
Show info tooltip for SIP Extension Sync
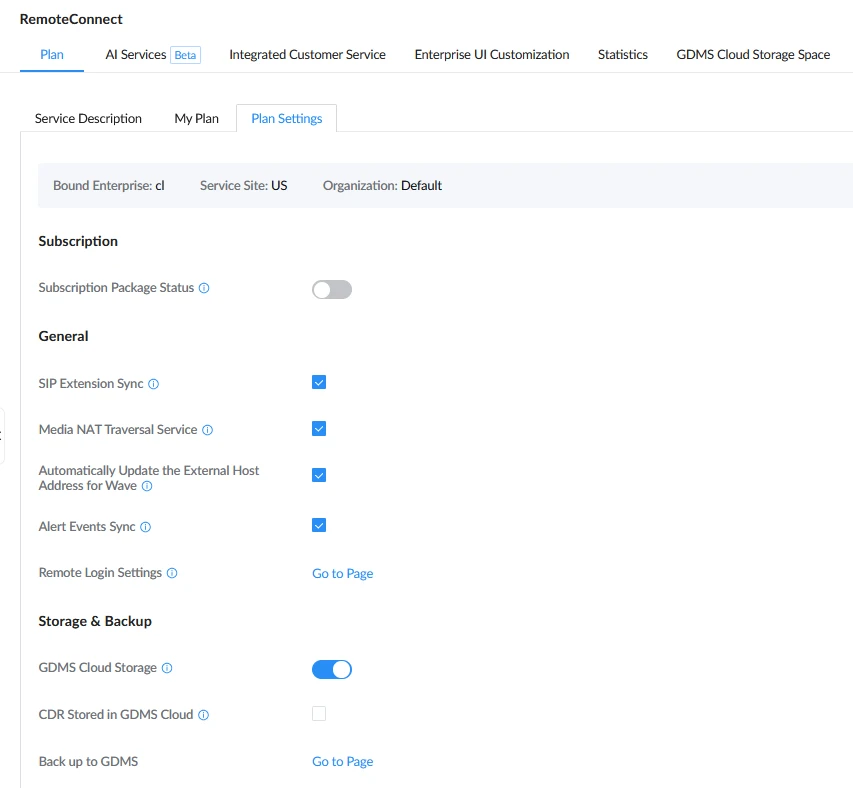(x=153, y=384)
